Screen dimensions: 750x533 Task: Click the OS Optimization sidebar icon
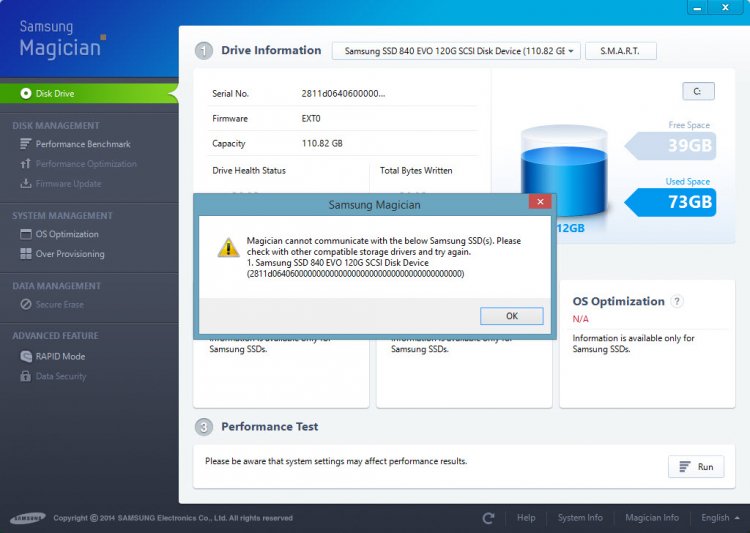[x=26, y=234]
